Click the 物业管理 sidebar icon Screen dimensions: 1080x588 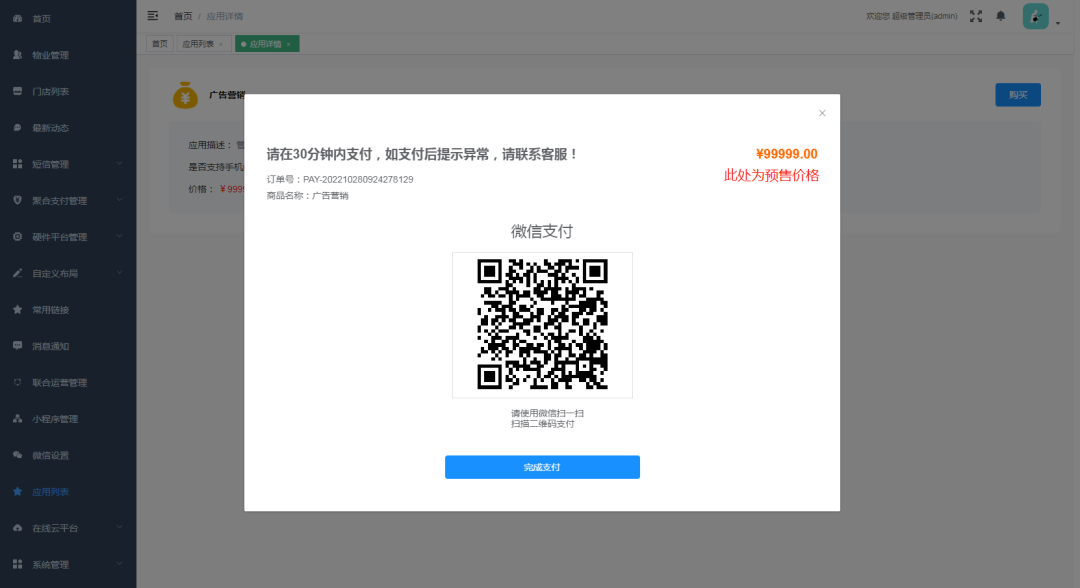click(x=17, y=55)
